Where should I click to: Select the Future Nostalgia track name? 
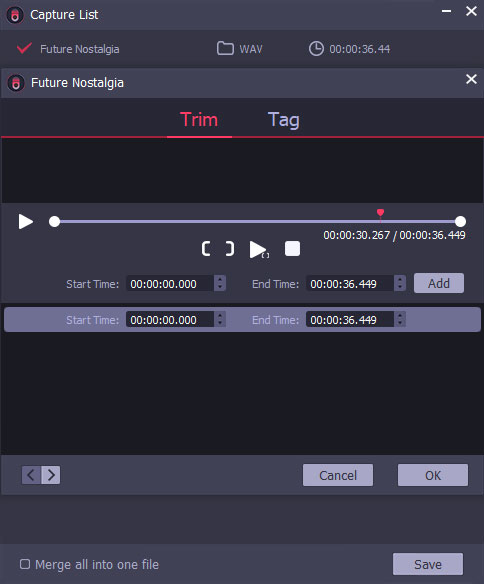[x=80, y=49]
